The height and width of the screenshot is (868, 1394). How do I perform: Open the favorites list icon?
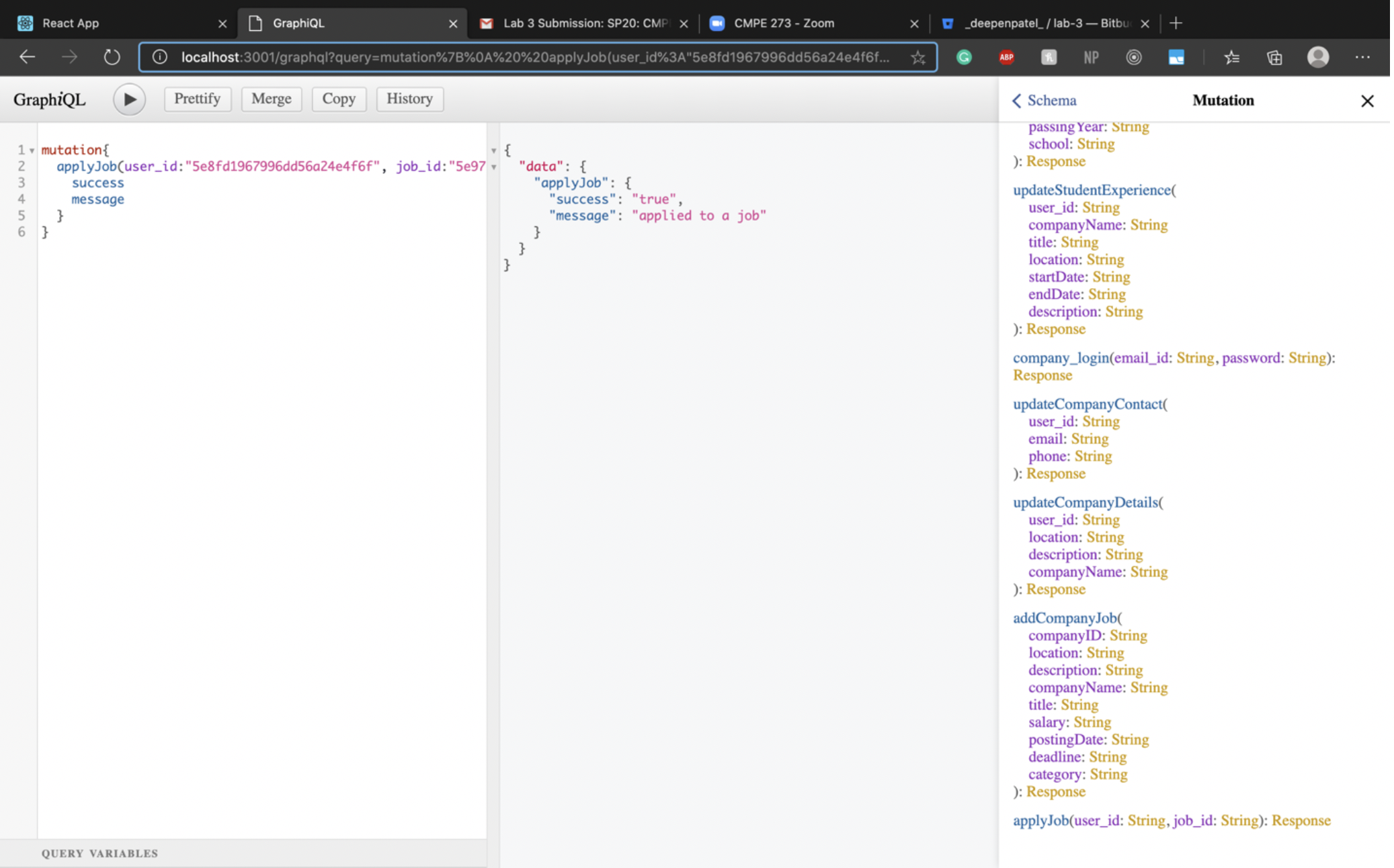pos(1231,58)
